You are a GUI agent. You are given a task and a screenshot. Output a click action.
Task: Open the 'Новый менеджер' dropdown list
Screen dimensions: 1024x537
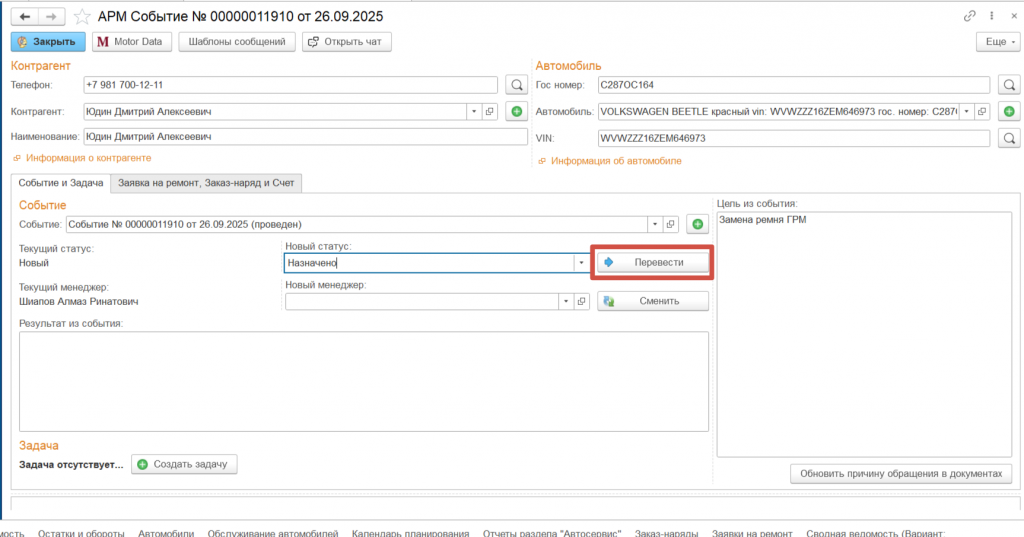[566, 301]
